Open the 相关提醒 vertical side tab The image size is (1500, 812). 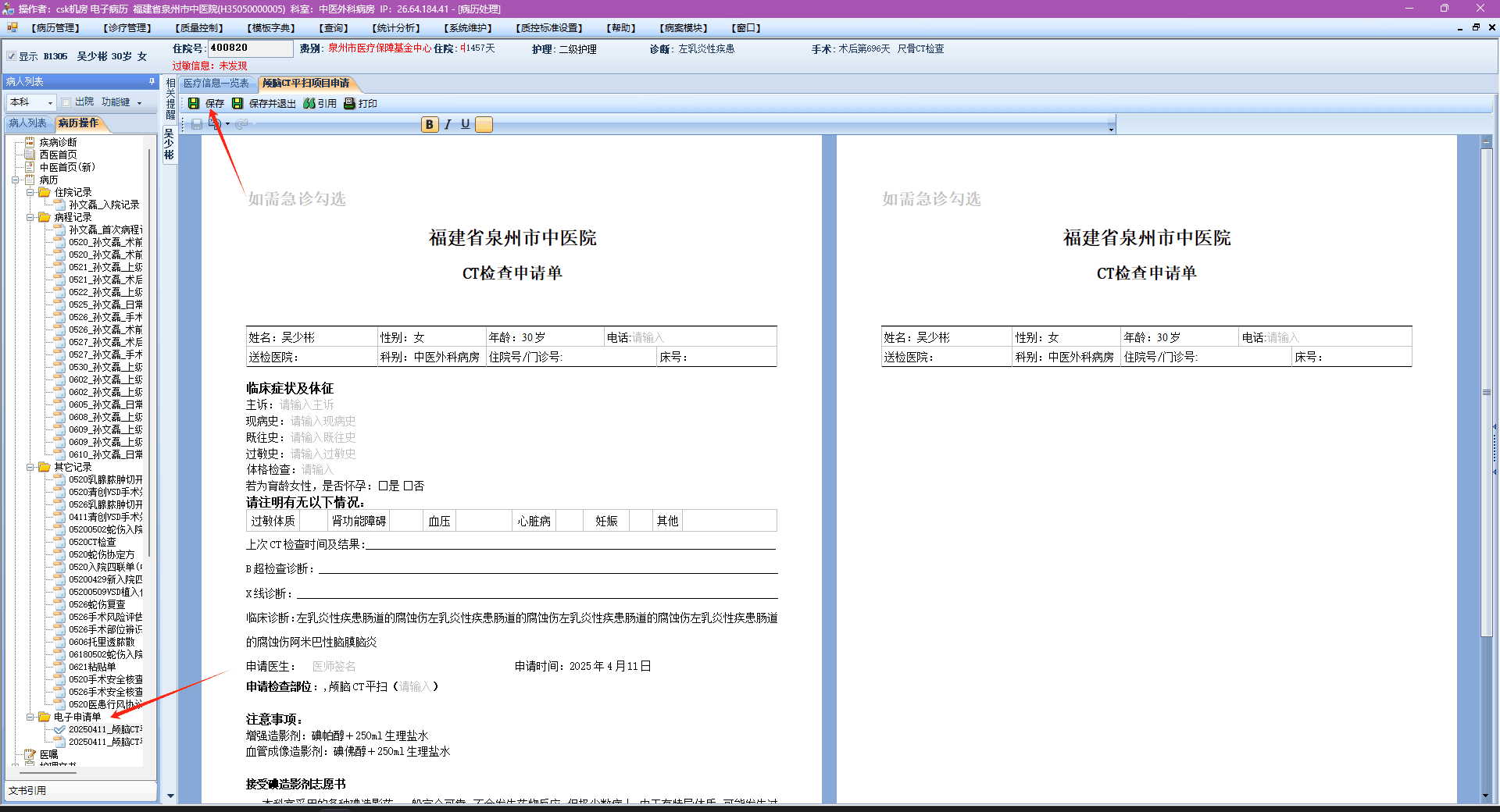pyautogui.click(x=170, y=99)
